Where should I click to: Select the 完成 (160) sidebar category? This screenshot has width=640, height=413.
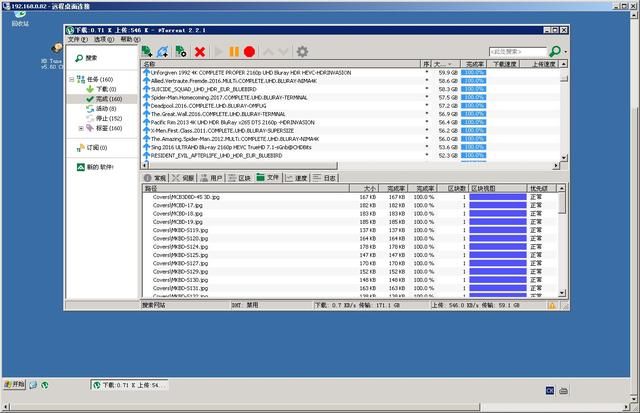(x=104, y=99)
